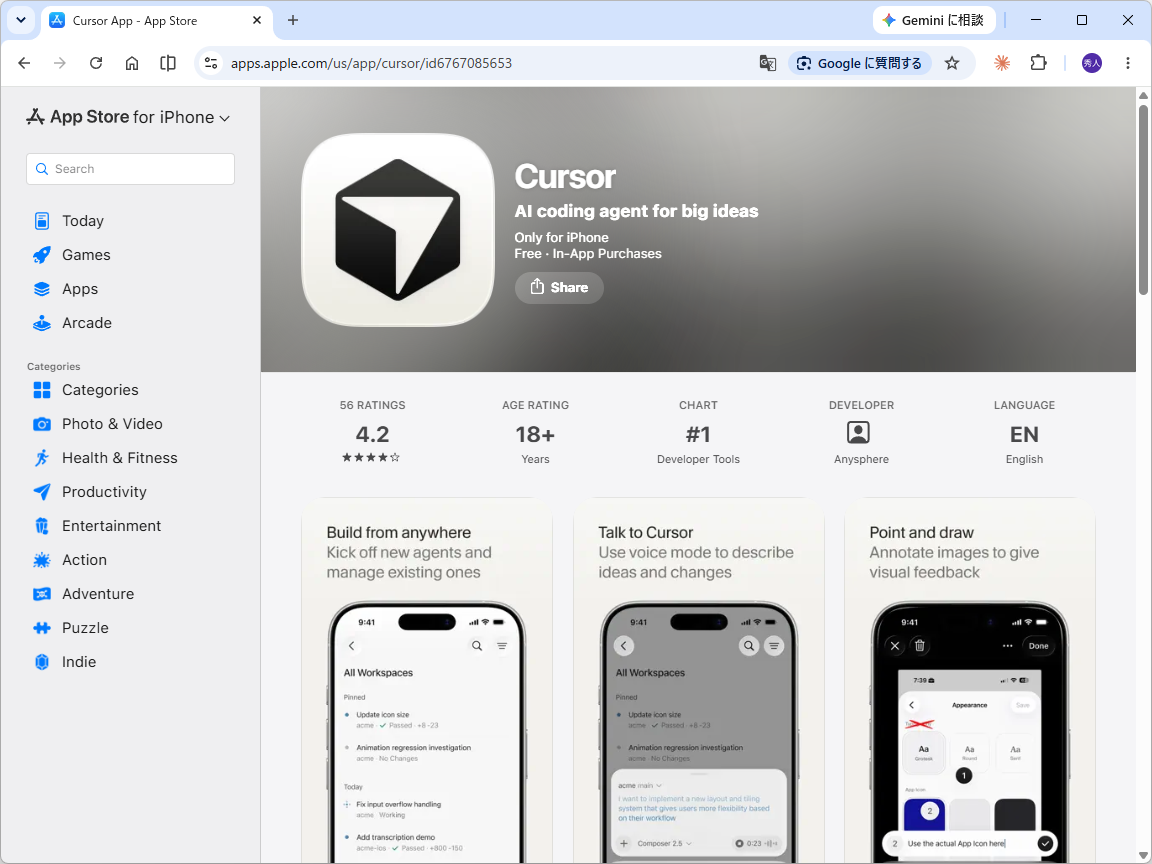Viewport: 1152px width, 864px height.
Task: Click the translate page icon
Action: 768,63
